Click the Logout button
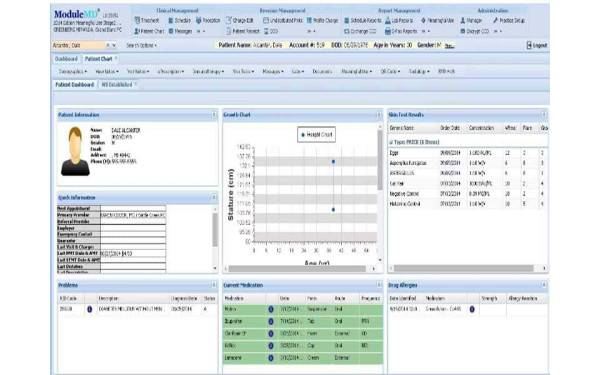Screen dimensions: 600x375 click(x=537, y=46)
